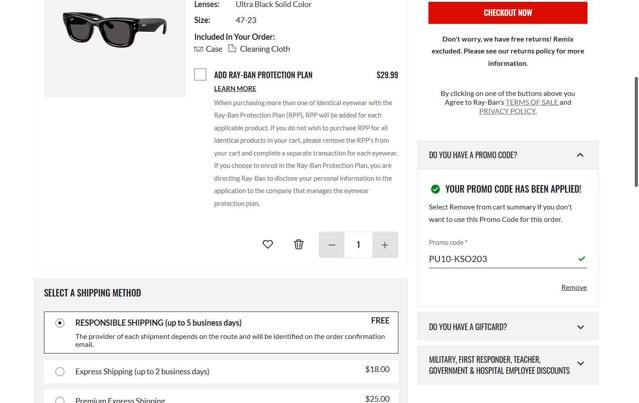Remove the applied promo code
Screen dimensions: 639x403
tap(574, 287)
